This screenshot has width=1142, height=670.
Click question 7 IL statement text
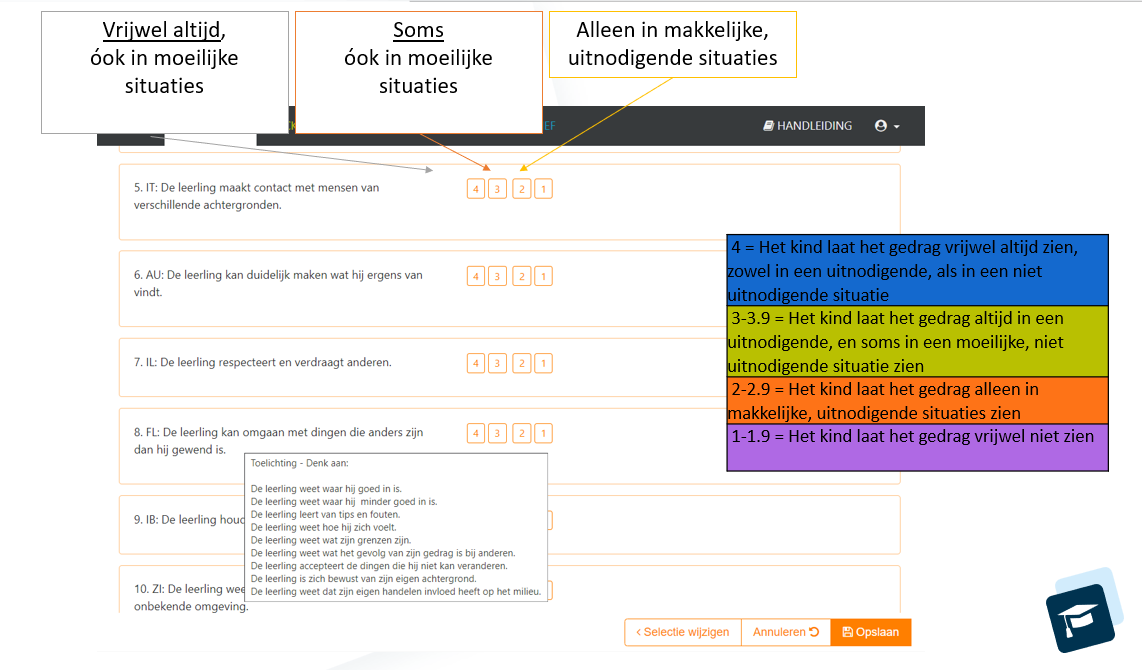262,362
